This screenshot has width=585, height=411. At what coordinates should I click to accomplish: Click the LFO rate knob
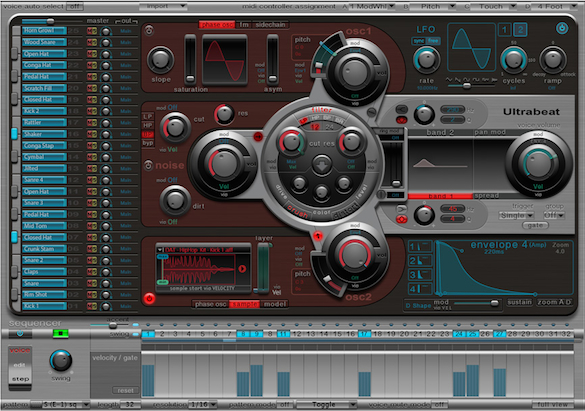(426, 60)
